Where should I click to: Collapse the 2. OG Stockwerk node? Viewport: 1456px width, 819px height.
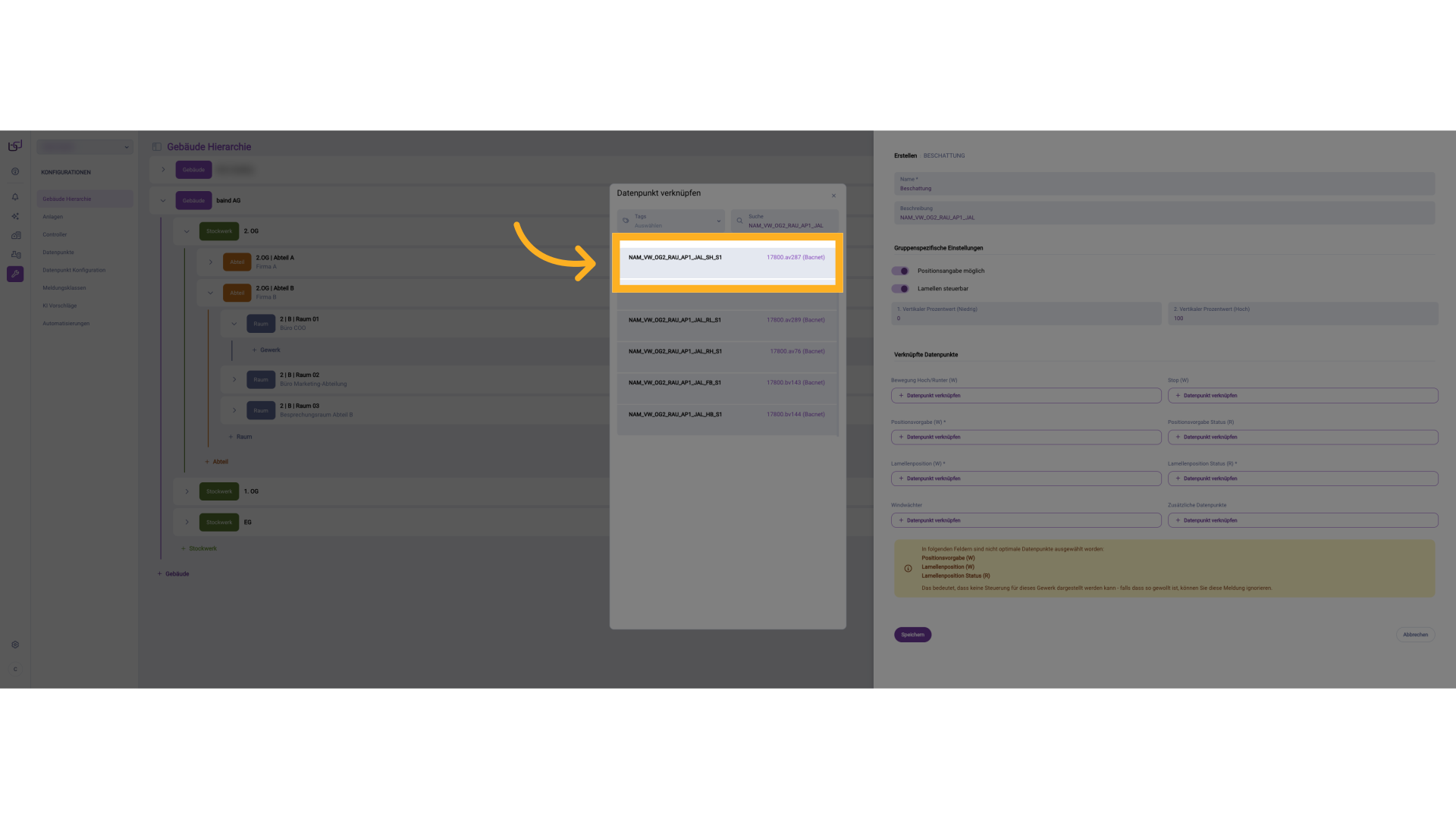[187, 231]
